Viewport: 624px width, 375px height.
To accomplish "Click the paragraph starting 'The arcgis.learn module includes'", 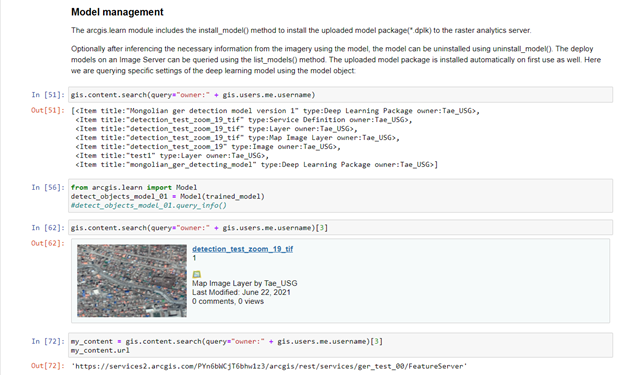I will point(301,30).
